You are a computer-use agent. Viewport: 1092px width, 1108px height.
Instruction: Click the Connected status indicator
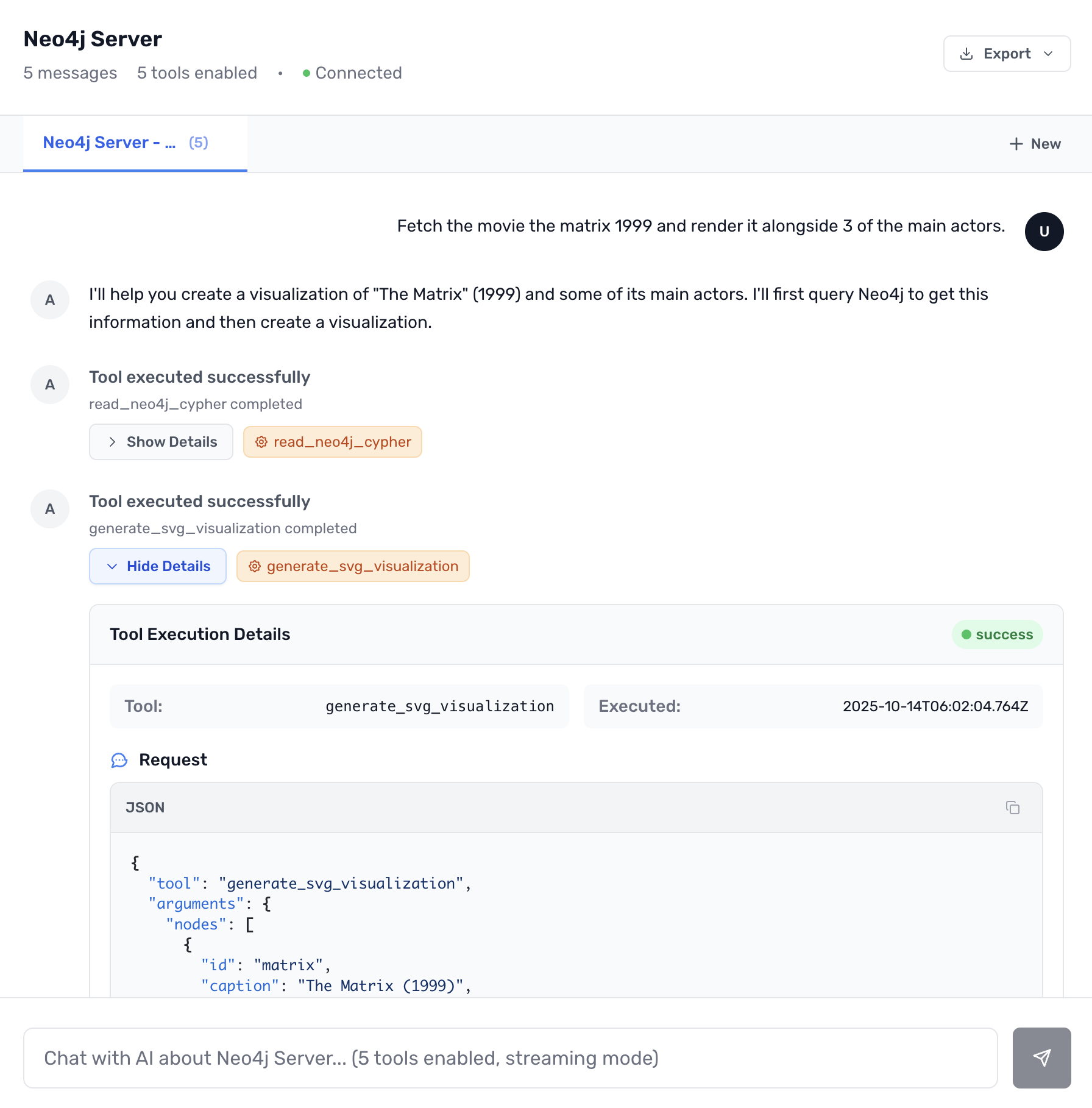coord(352,73)
